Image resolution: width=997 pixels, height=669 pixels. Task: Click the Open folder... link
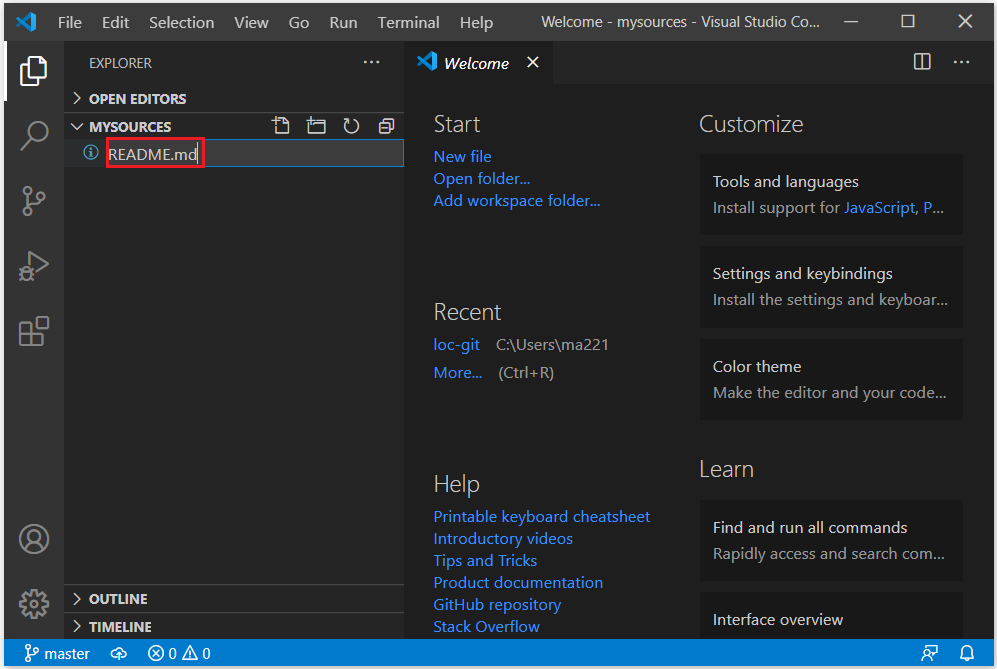pos(481,179)
